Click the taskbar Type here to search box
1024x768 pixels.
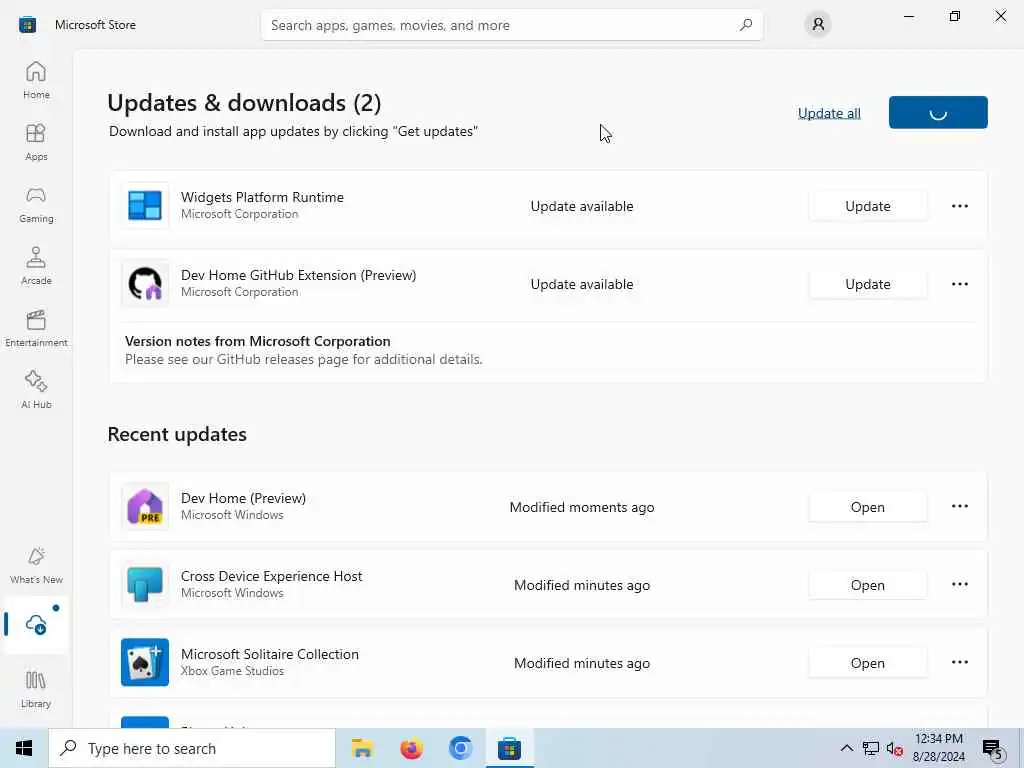coord(192,748)
